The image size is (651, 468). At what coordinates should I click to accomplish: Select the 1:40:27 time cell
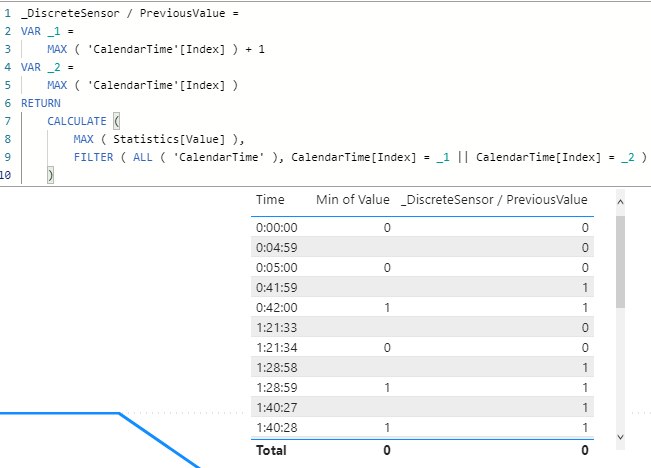click(277, 407)
